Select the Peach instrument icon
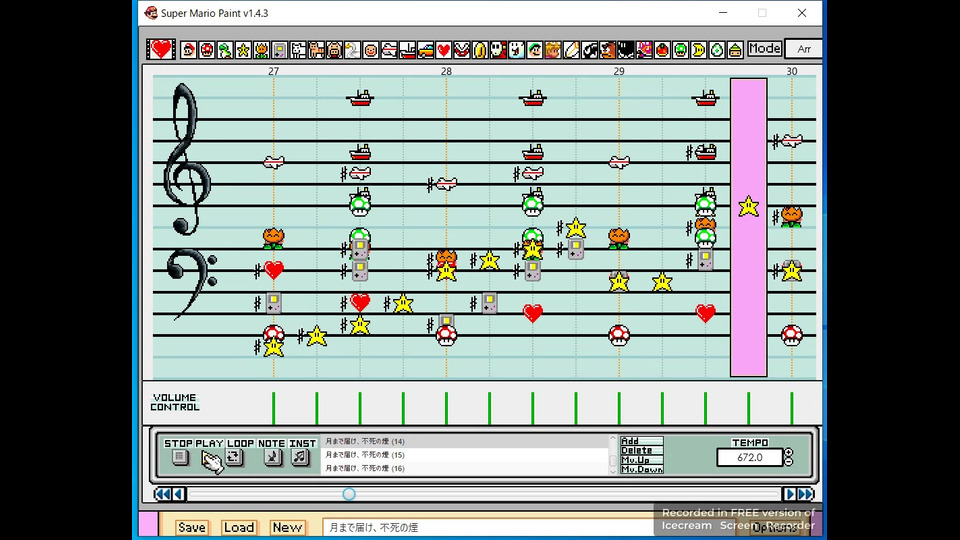This screenshot has width=960, height=540. point(553,50)
